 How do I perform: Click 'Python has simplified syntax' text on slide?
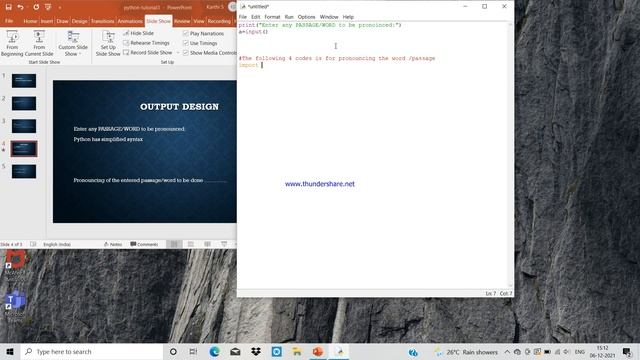click(108, 139)
